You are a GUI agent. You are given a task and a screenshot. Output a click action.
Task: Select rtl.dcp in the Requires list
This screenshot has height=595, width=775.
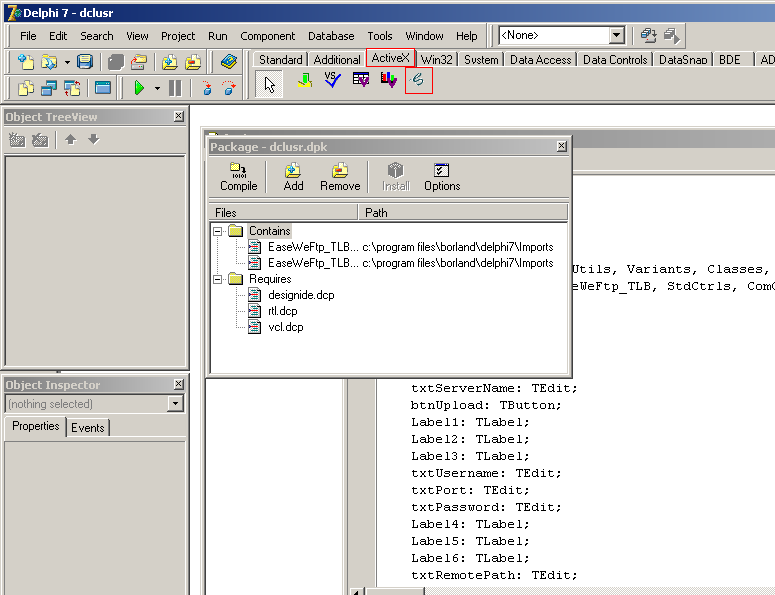click(x=283, y=311)
